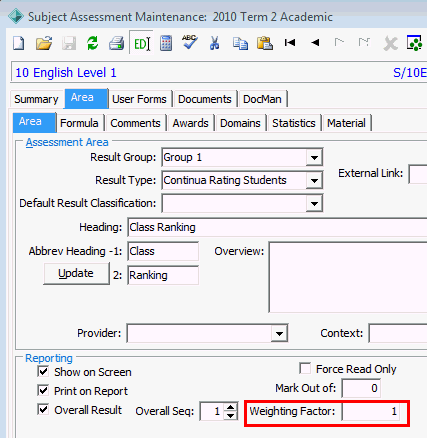Switch to the Domains sub-tab
This screenshot has height=438, width=427.
240,123
